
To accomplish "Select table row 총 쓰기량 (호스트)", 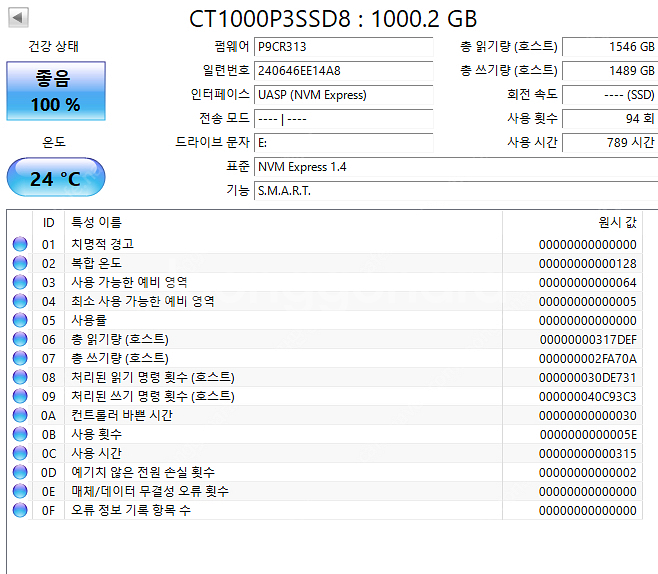I will pos(327,358).
